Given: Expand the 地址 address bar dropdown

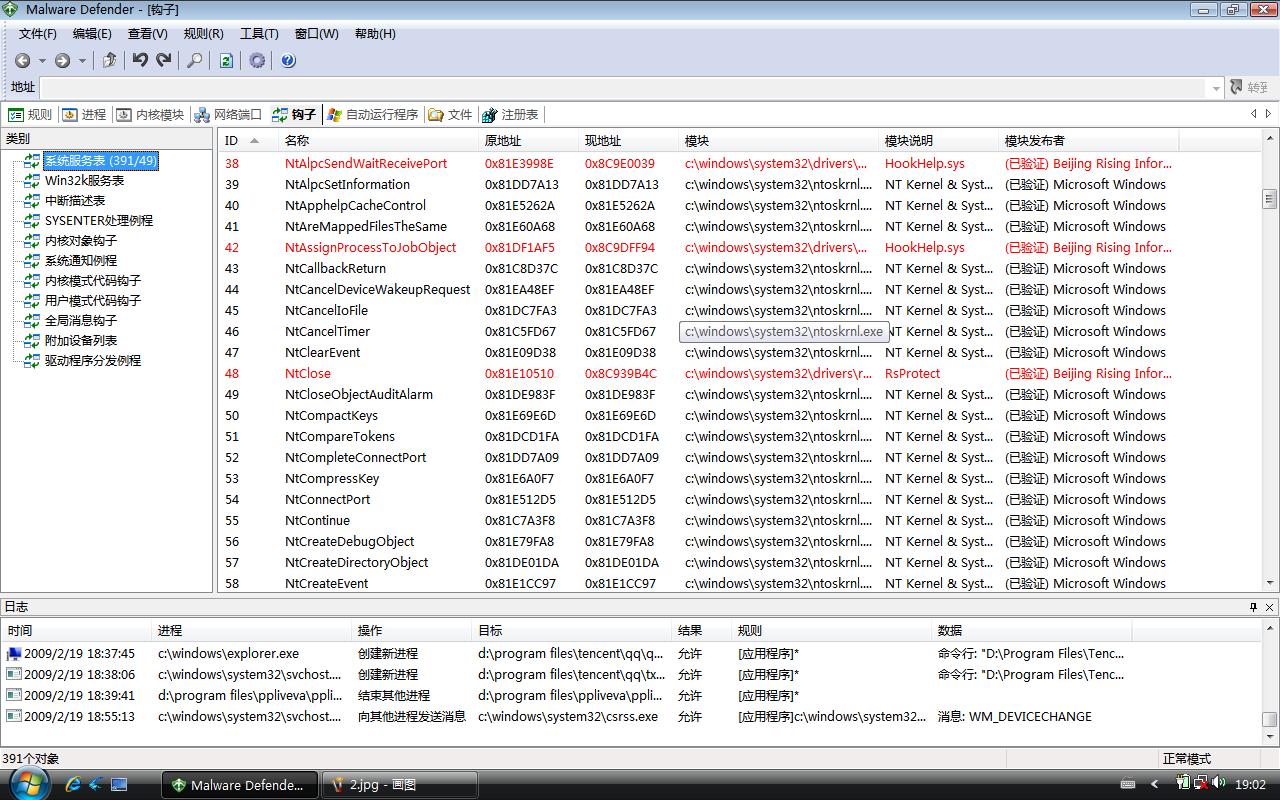Looking at the screenshot, I should (1216, 88).
